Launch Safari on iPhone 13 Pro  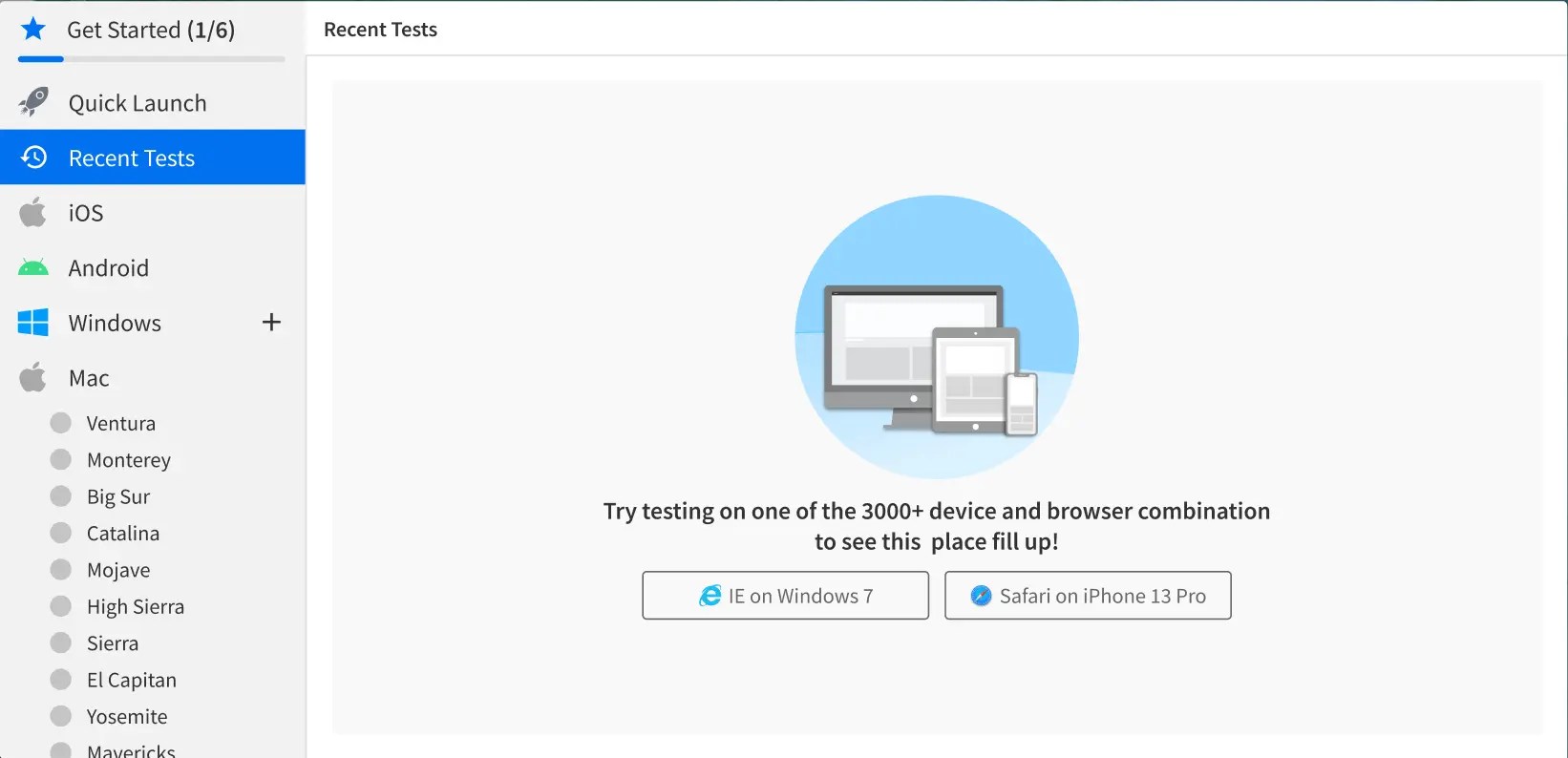(1088, 596)
